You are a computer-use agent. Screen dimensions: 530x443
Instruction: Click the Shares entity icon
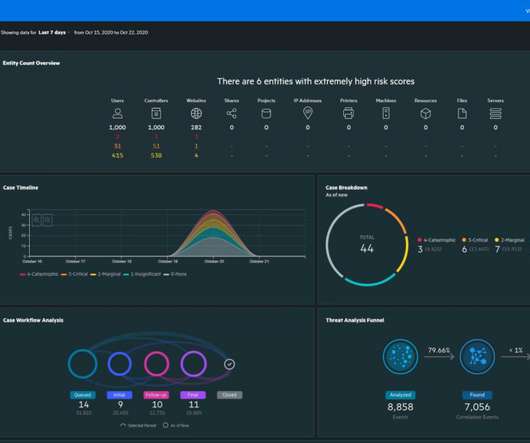(232, 113)
